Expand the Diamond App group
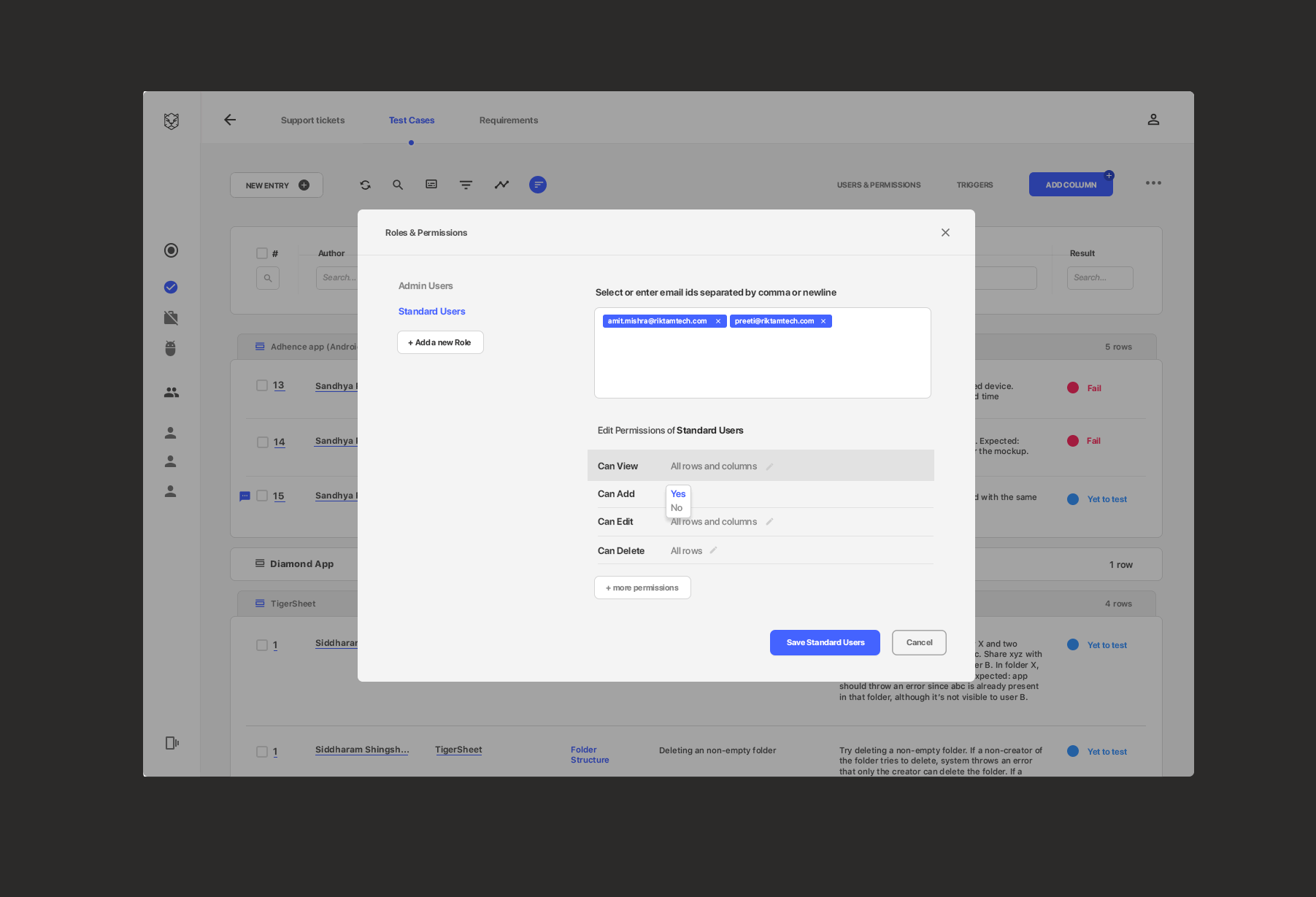Viewport: 1316px width, 897px height. (x=260, y=563)
